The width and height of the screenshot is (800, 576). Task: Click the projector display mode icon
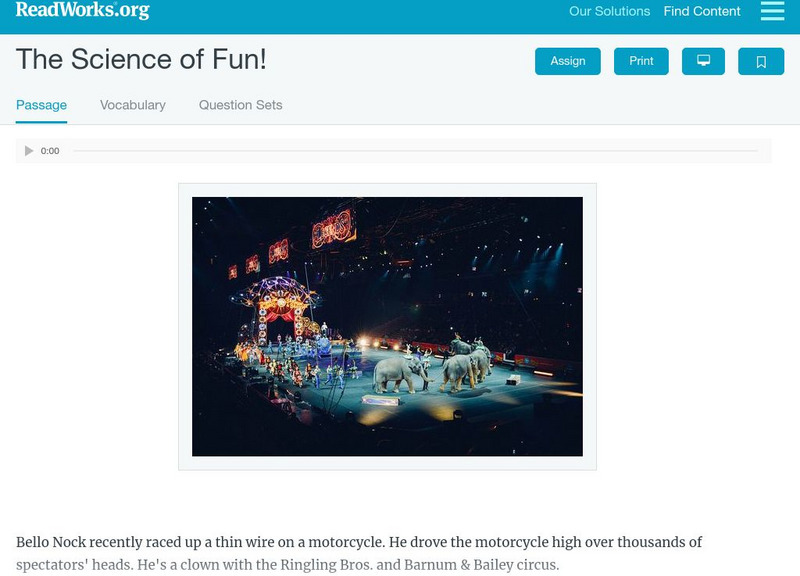[x=703, y=61]
